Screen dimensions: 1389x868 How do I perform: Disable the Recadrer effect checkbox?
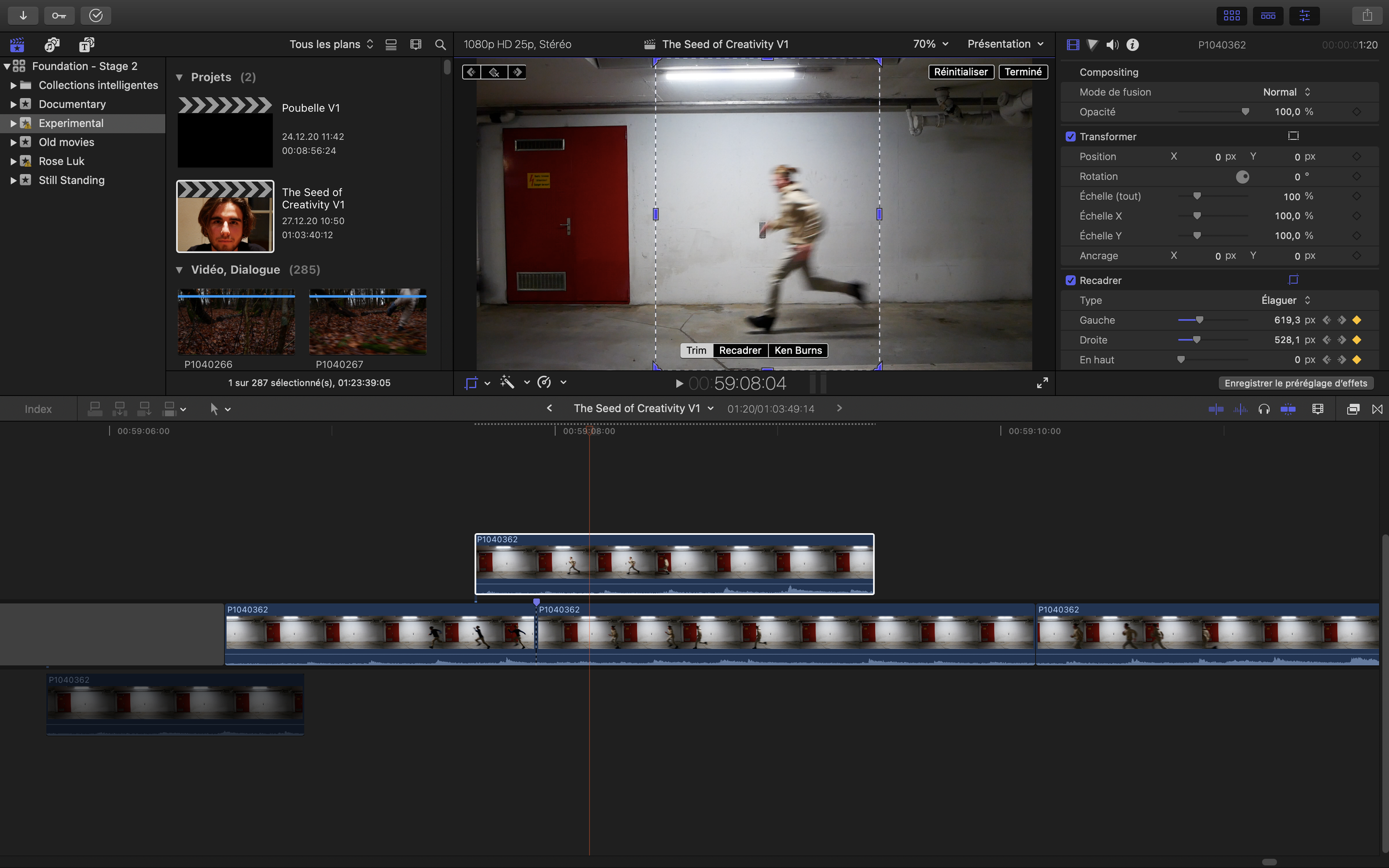coord(1070,280)
